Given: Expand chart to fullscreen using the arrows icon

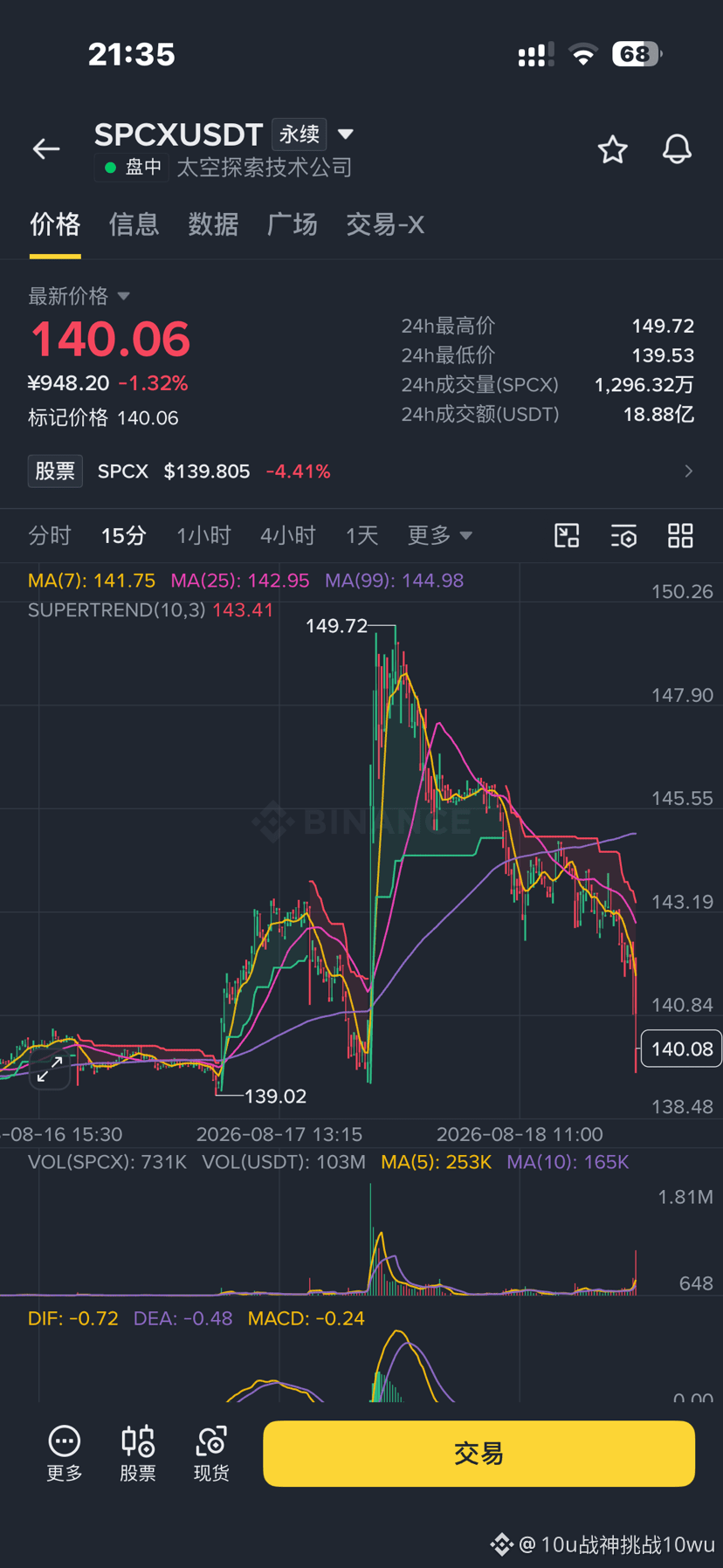Looking at the screenshot, I should pyautogui.click(x=50, y=1069).
